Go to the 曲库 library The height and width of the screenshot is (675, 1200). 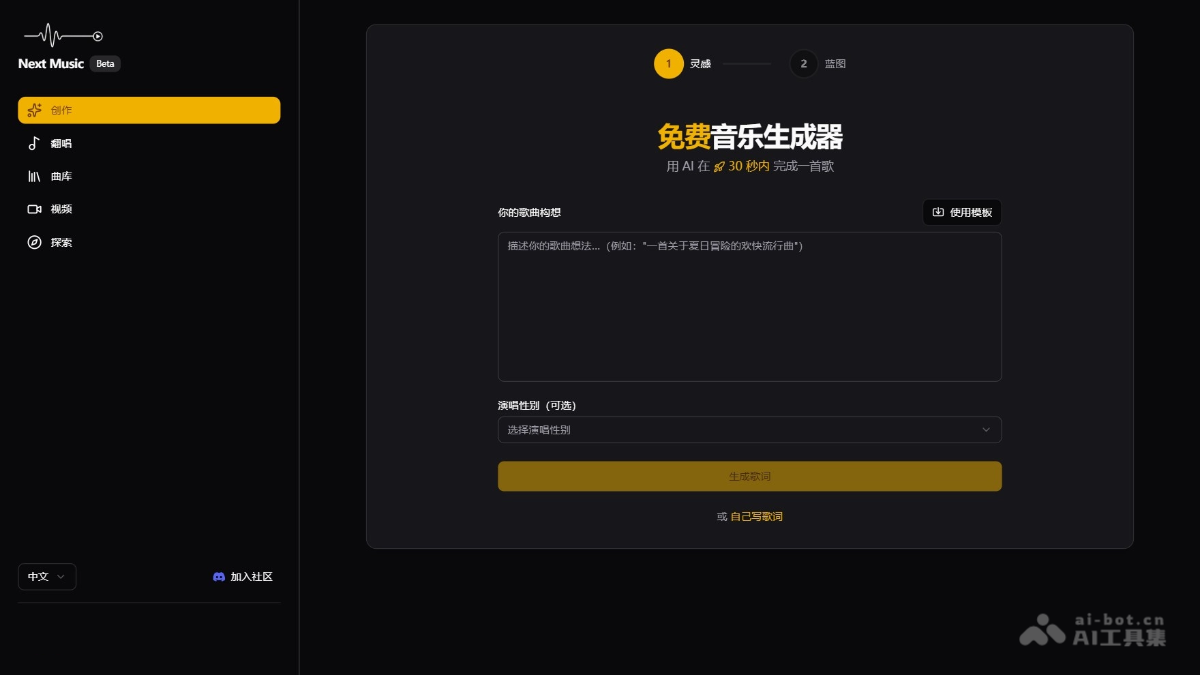(149, 176)
